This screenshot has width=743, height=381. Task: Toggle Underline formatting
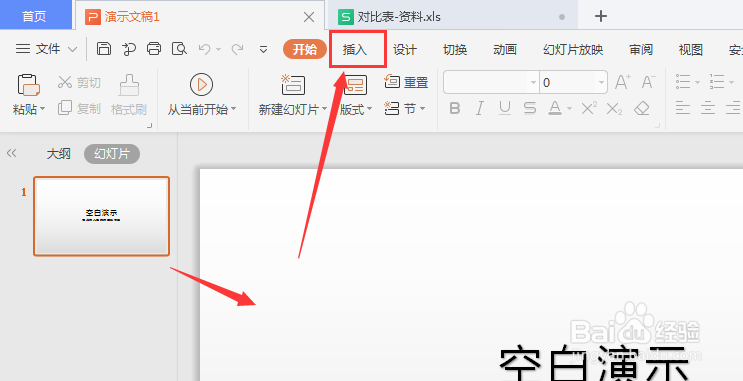[505, 109]
